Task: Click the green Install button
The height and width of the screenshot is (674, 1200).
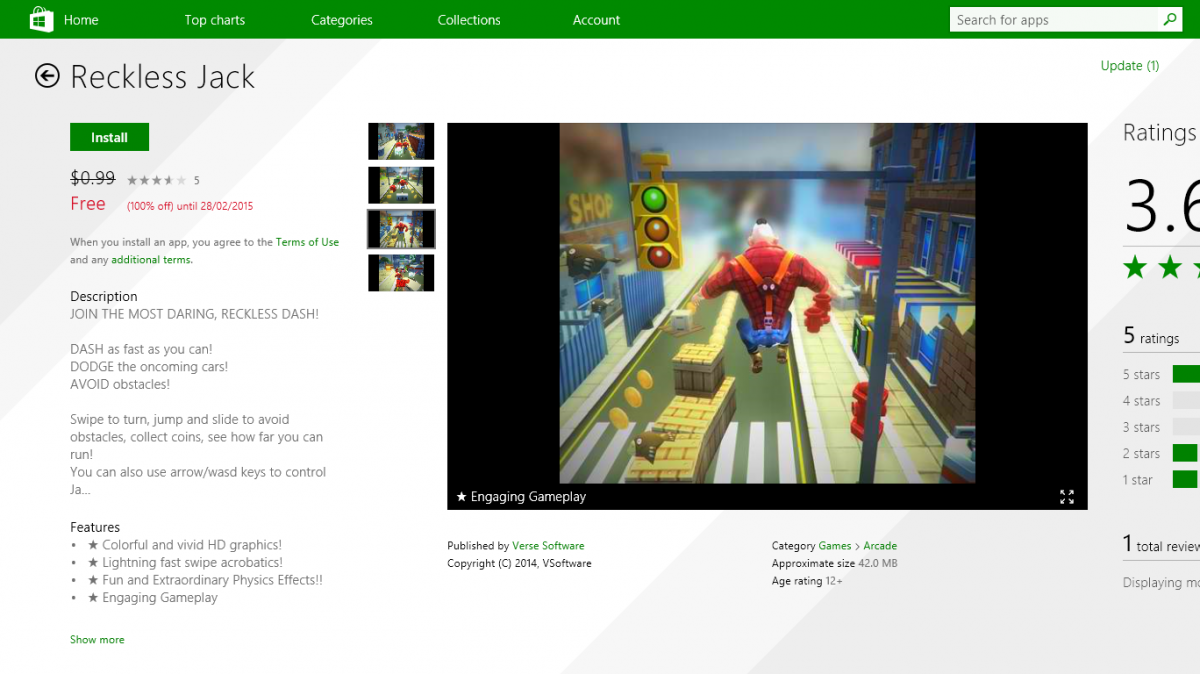Action: coord(109,137)
